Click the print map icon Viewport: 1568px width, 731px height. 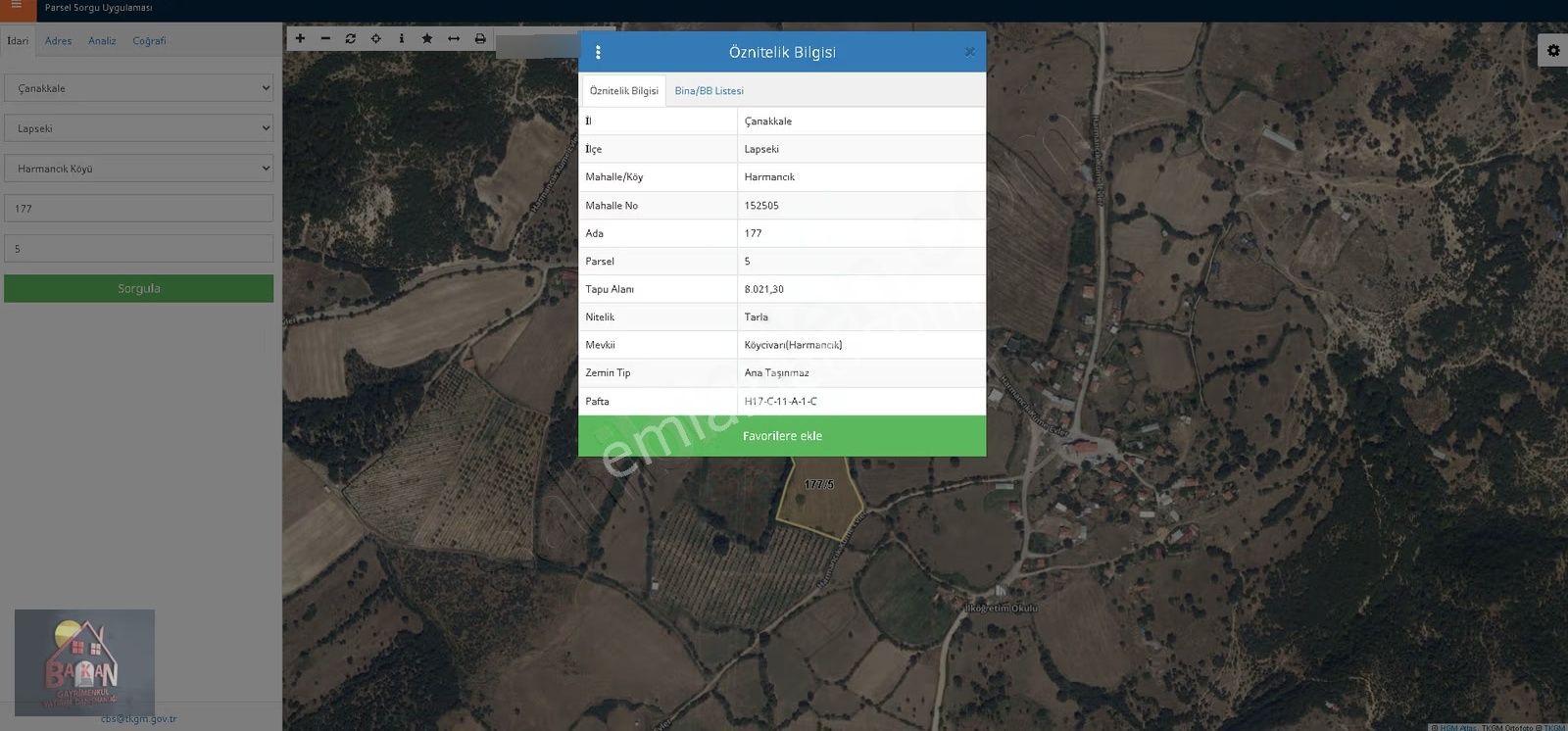pyautogui.click(x=480, y=38)
